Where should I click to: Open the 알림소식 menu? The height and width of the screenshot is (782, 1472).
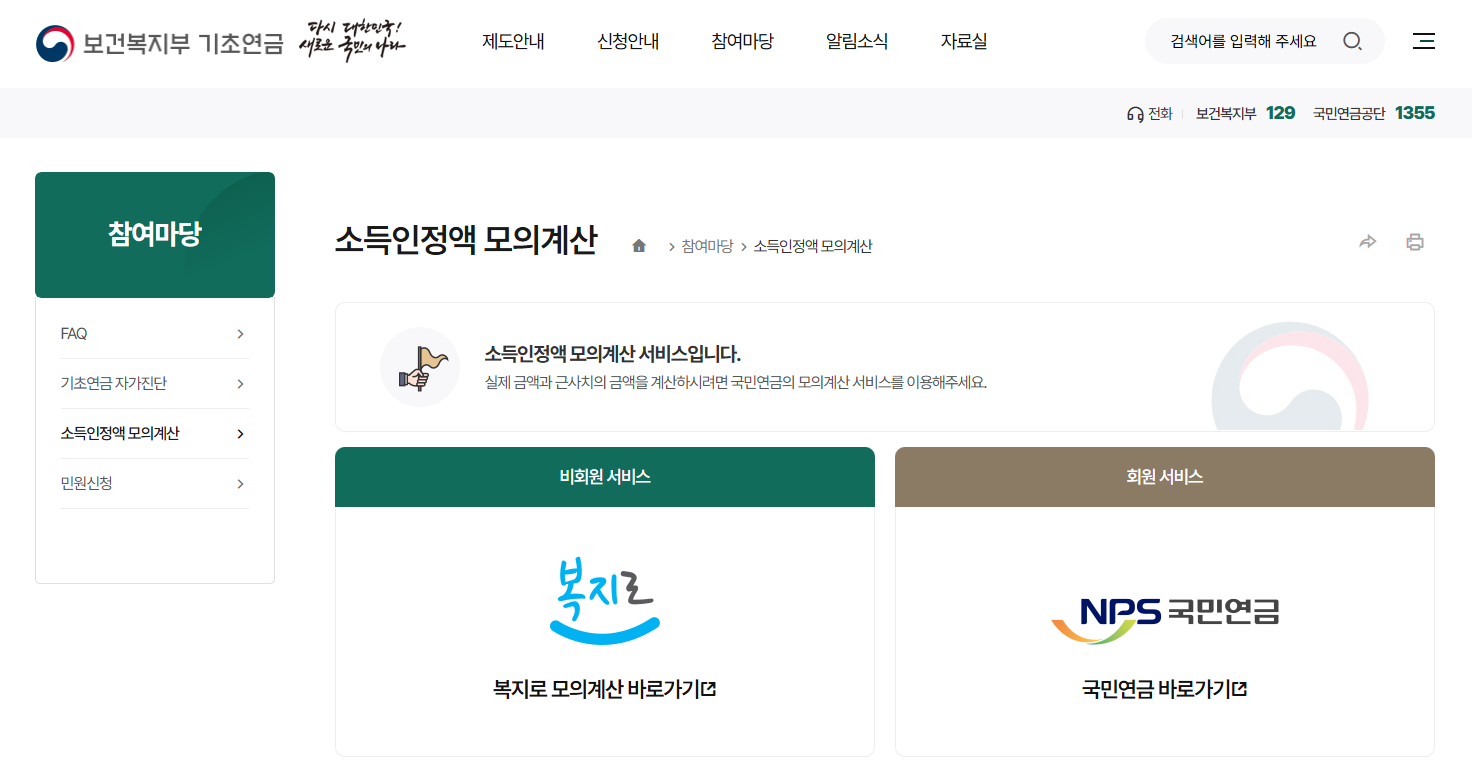point(855,42)
